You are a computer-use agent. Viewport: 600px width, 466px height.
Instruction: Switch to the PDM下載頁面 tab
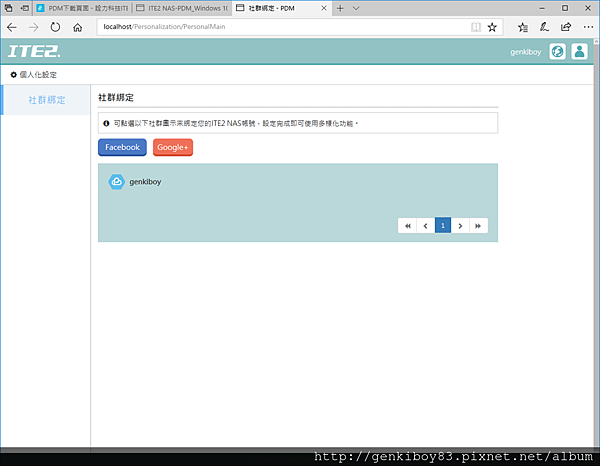(83, 8)
